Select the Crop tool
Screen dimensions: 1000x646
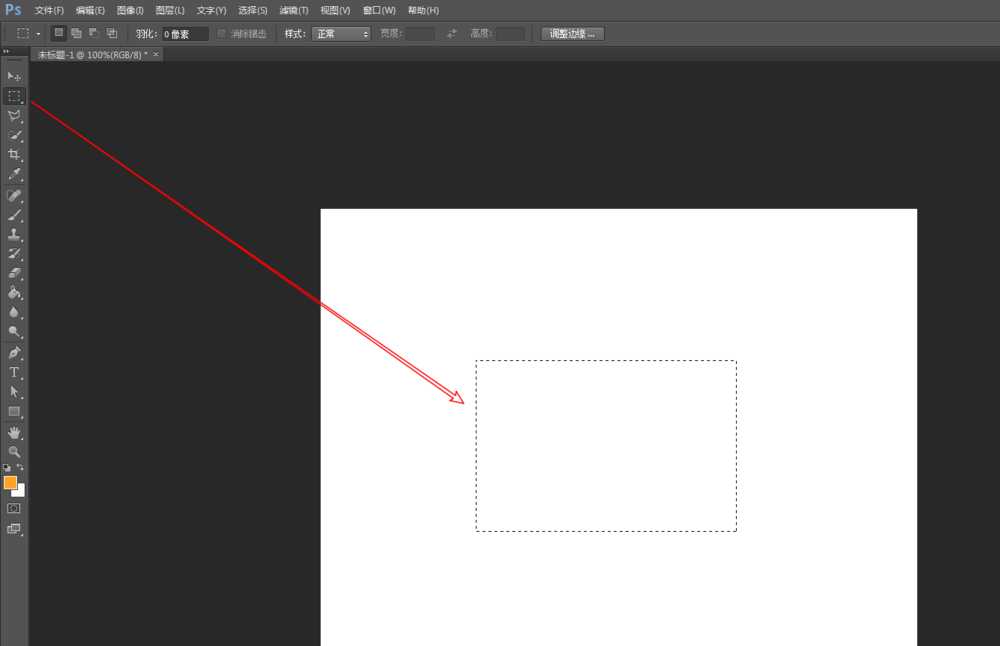14,155
